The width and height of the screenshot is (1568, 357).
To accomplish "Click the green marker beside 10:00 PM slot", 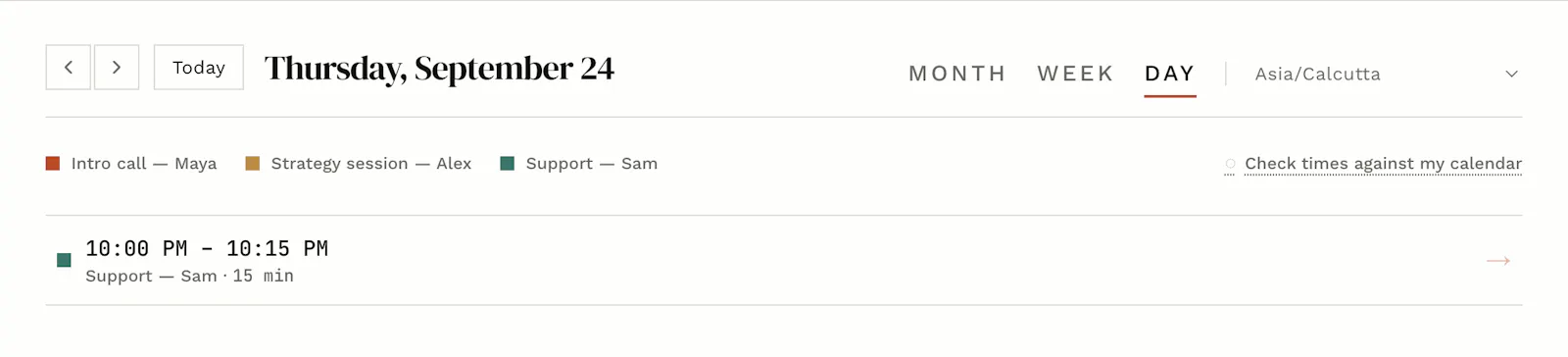I will (x=64, y=260).
